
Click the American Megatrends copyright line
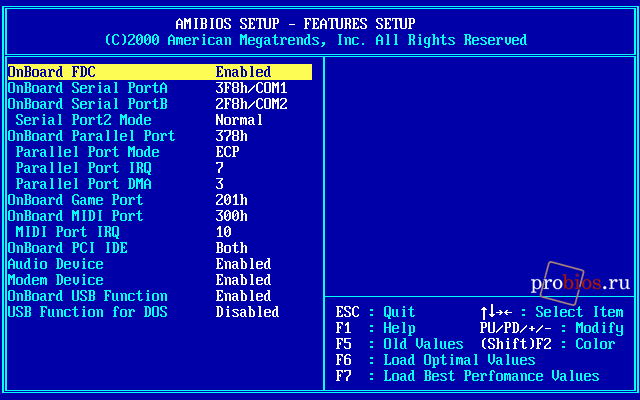pyautogui.click(x=316, y=40)
